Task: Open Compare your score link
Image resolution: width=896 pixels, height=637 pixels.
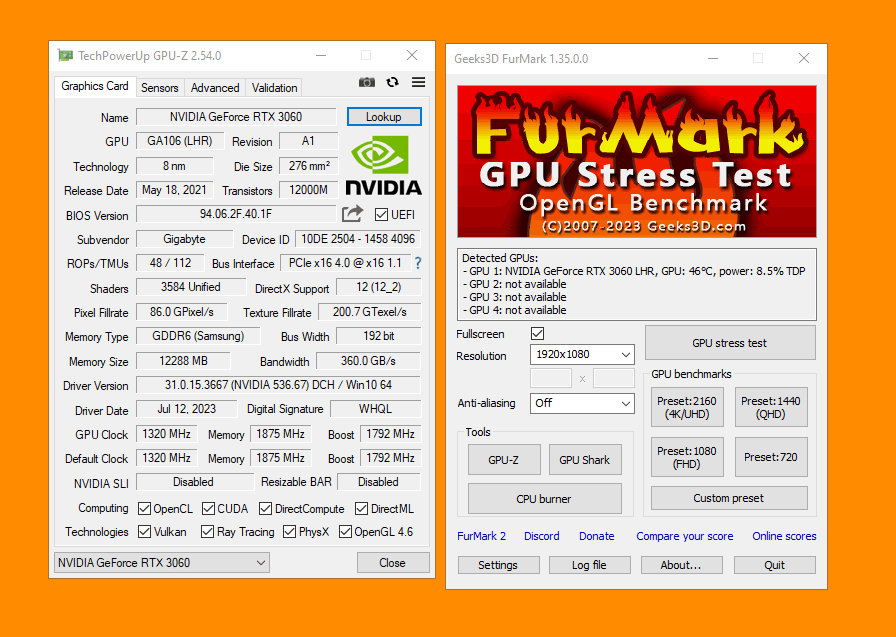Action: [x=685, y=536]
